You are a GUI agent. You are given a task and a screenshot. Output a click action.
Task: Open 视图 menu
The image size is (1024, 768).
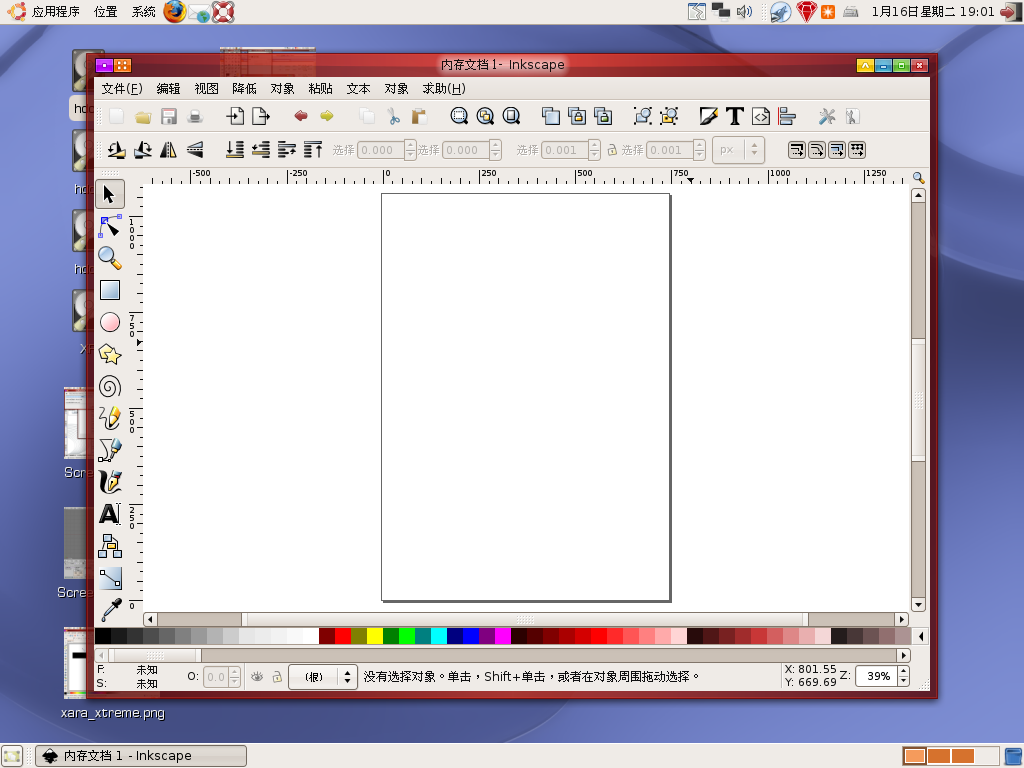[x=206, y=88]
